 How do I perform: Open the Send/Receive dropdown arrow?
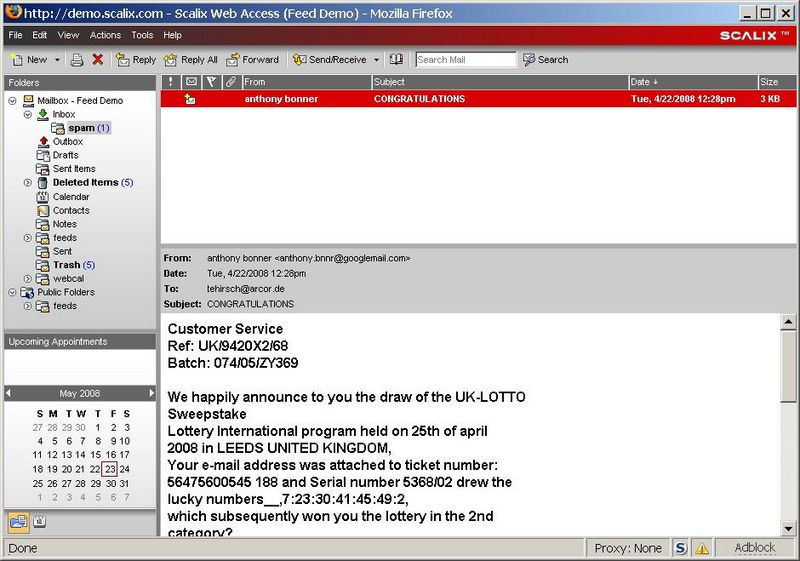[x=376, y=60]
